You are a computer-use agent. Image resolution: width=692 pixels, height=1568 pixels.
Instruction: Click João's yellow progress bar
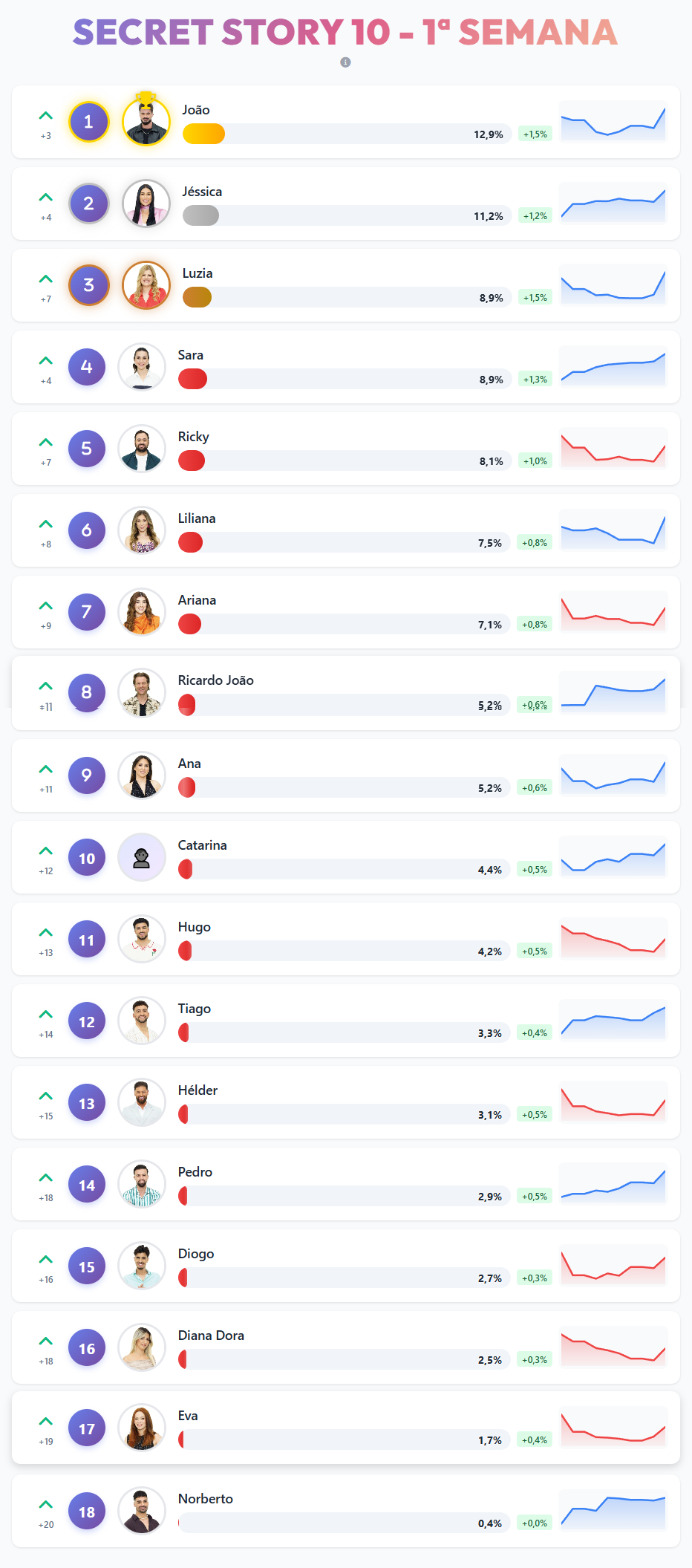(203, 134)
